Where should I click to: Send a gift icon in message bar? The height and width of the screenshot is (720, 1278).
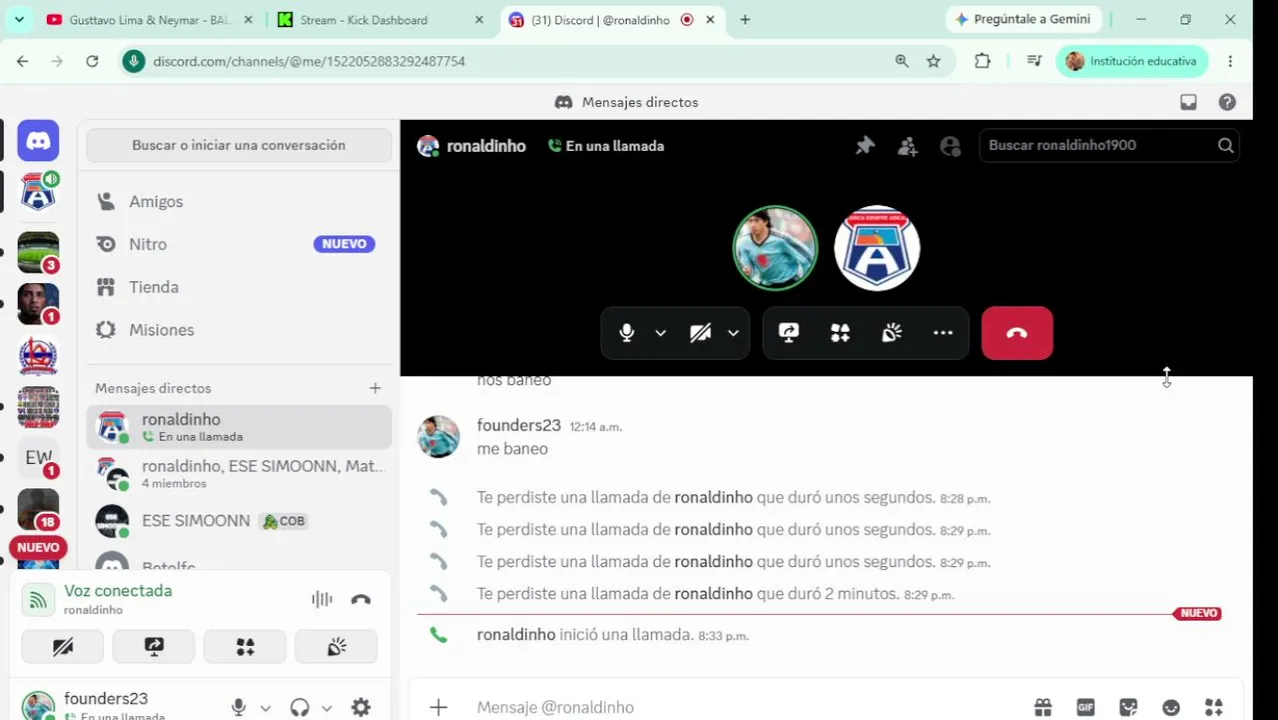(1043, 707)
